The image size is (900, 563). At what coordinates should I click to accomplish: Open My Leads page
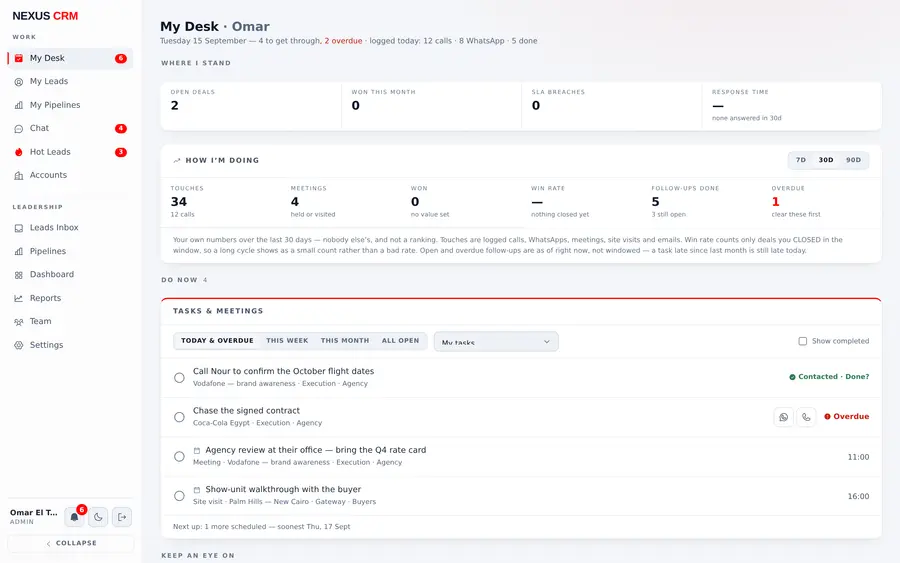coord(71,81)
